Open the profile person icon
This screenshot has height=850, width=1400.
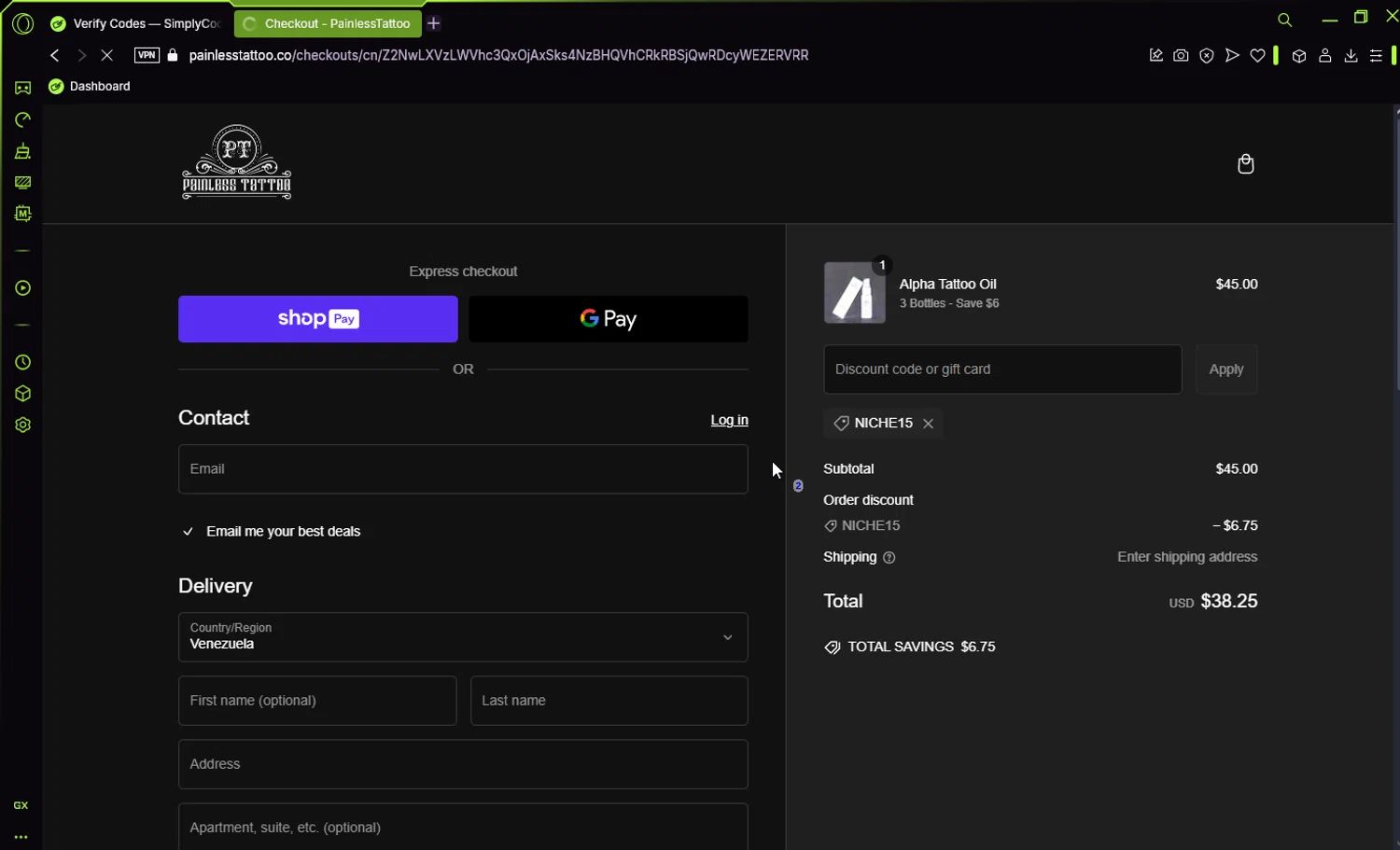1324,56
